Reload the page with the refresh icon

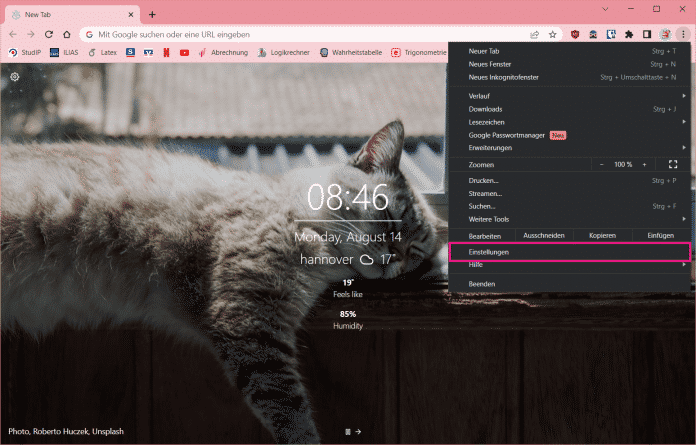click(x=49, y=34)
